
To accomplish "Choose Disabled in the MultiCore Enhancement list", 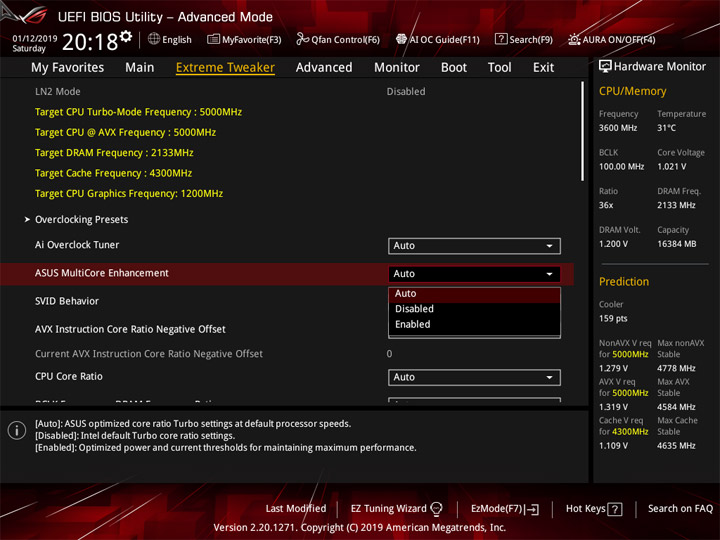I will click(474, 309).
